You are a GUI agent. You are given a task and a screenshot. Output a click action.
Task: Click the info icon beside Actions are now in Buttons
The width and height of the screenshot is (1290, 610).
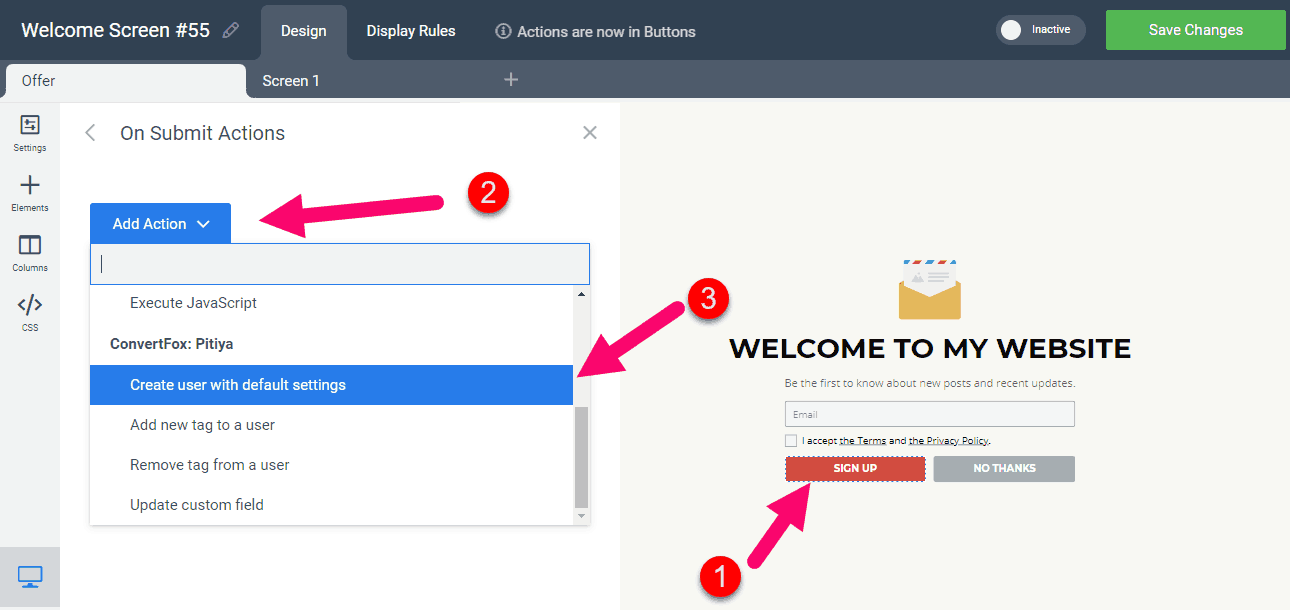(x=503, y=31)
